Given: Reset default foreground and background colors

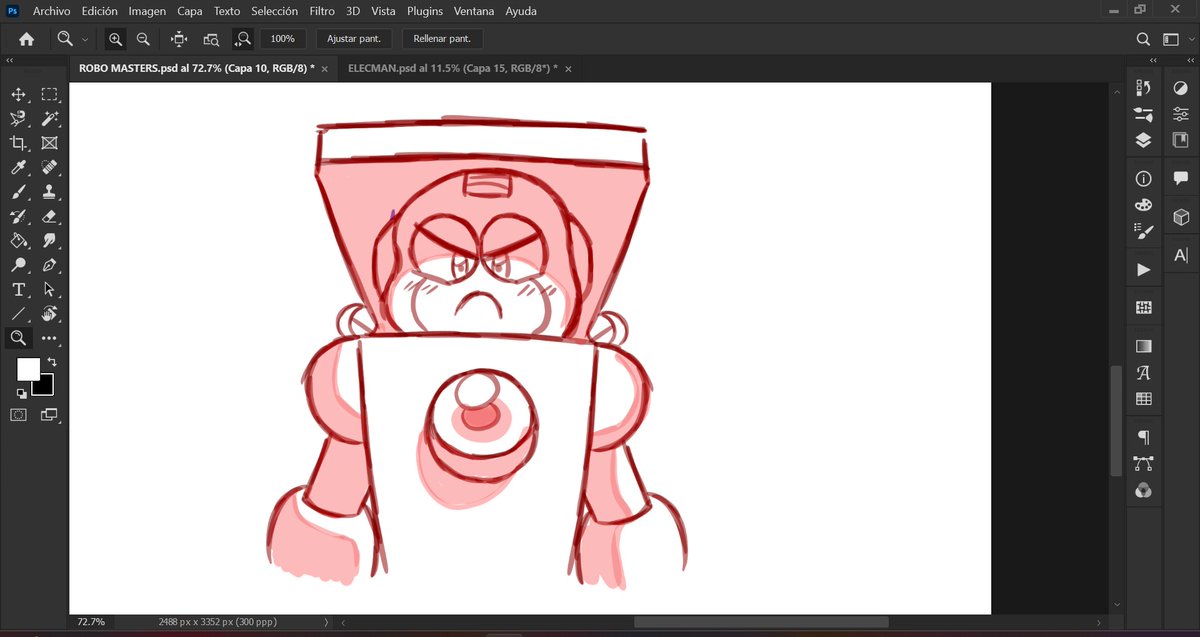Looking at the screenshot, I should tap(22, 393).
